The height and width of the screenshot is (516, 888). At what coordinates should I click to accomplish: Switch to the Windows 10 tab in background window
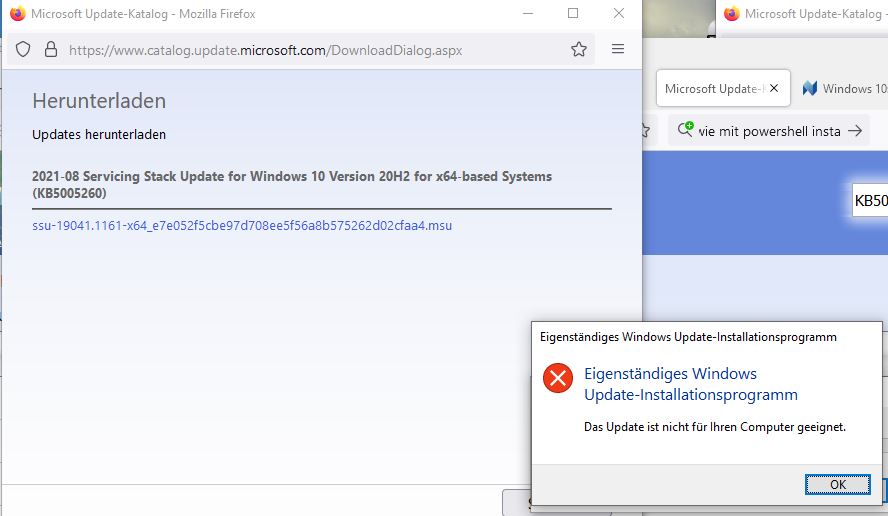click(844, 88)
